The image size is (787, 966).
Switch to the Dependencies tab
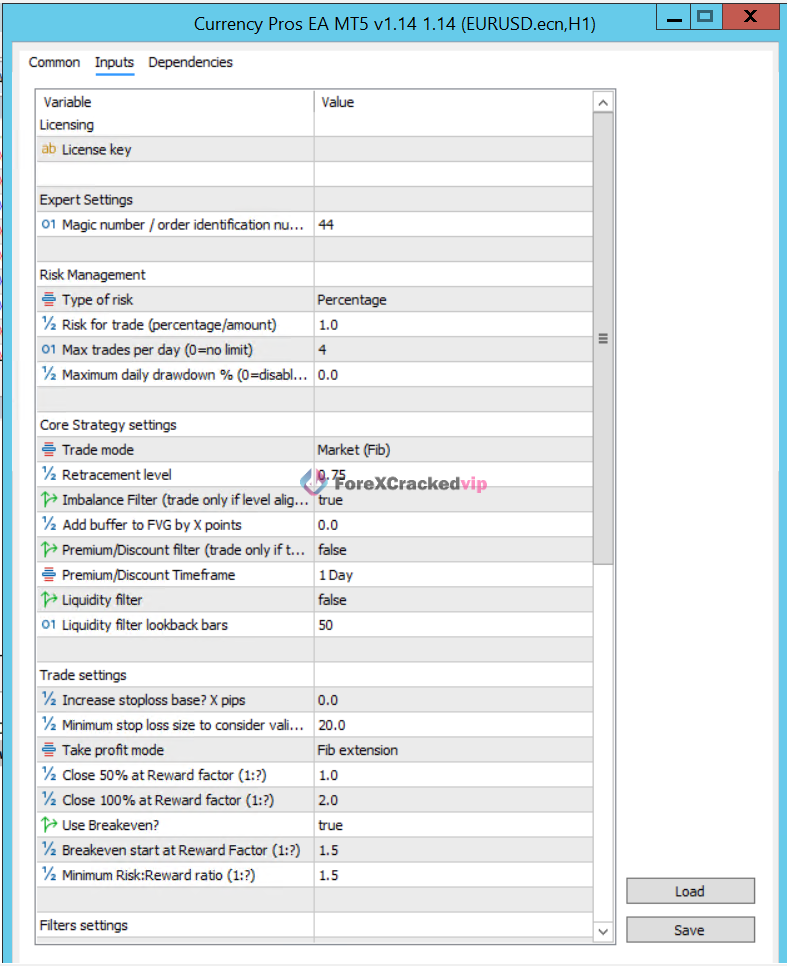190,62
